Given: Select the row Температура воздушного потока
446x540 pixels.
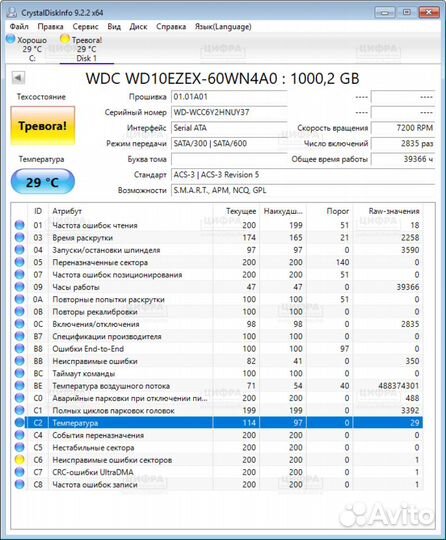Looking at the screenshot, I should pos(217,386).
